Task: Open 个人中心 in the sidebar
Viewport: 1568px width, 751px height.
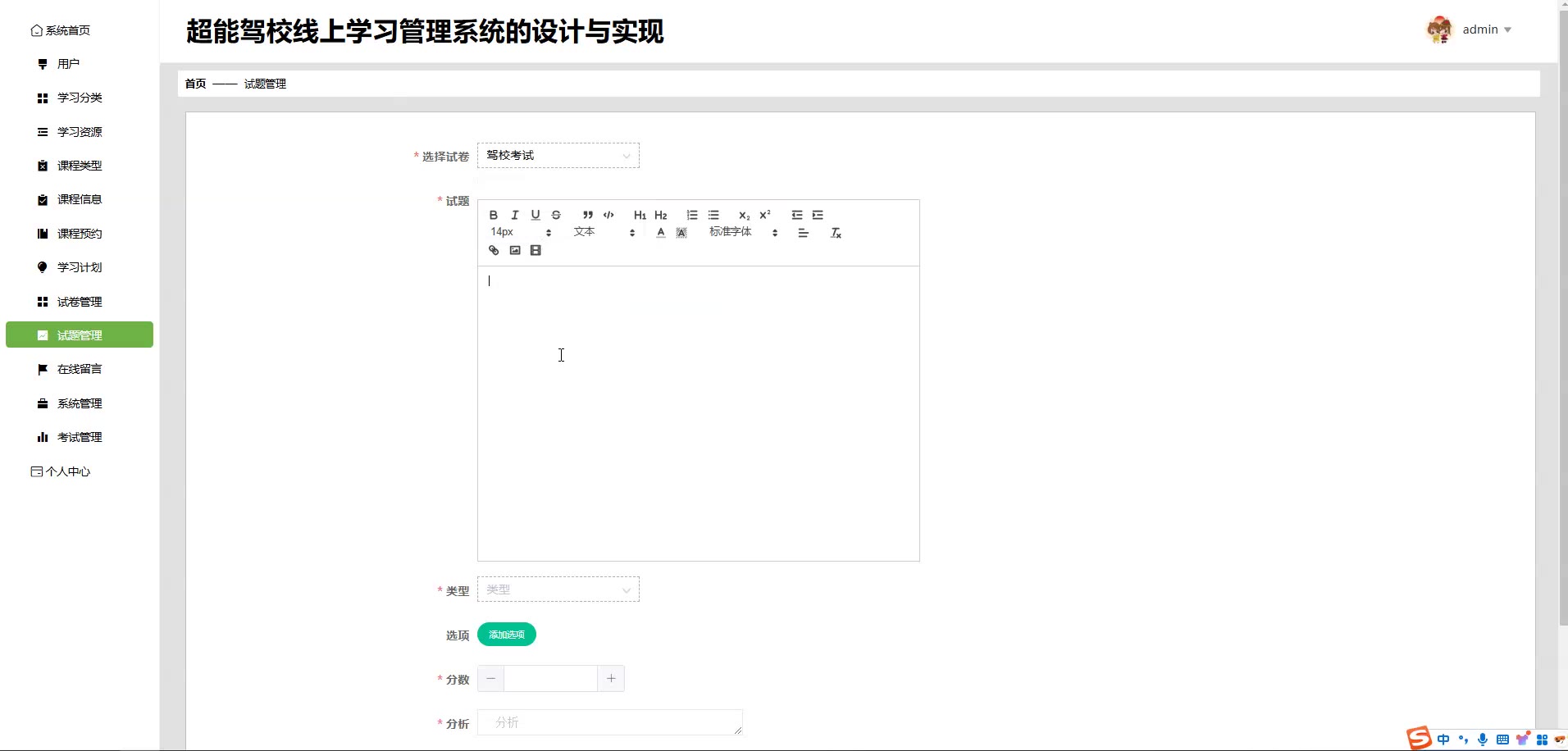Action: [61, 471]
